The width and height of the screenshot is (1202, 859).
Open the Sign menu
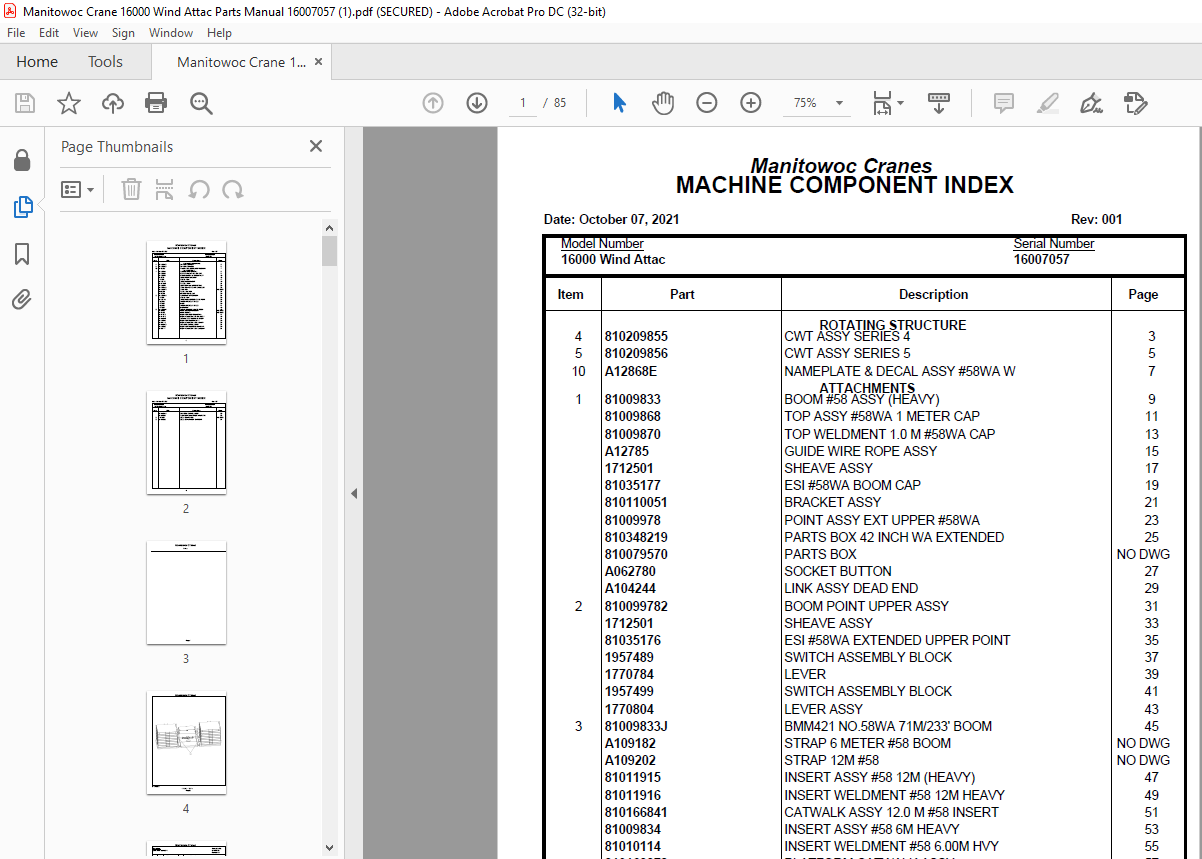point(123,33)
